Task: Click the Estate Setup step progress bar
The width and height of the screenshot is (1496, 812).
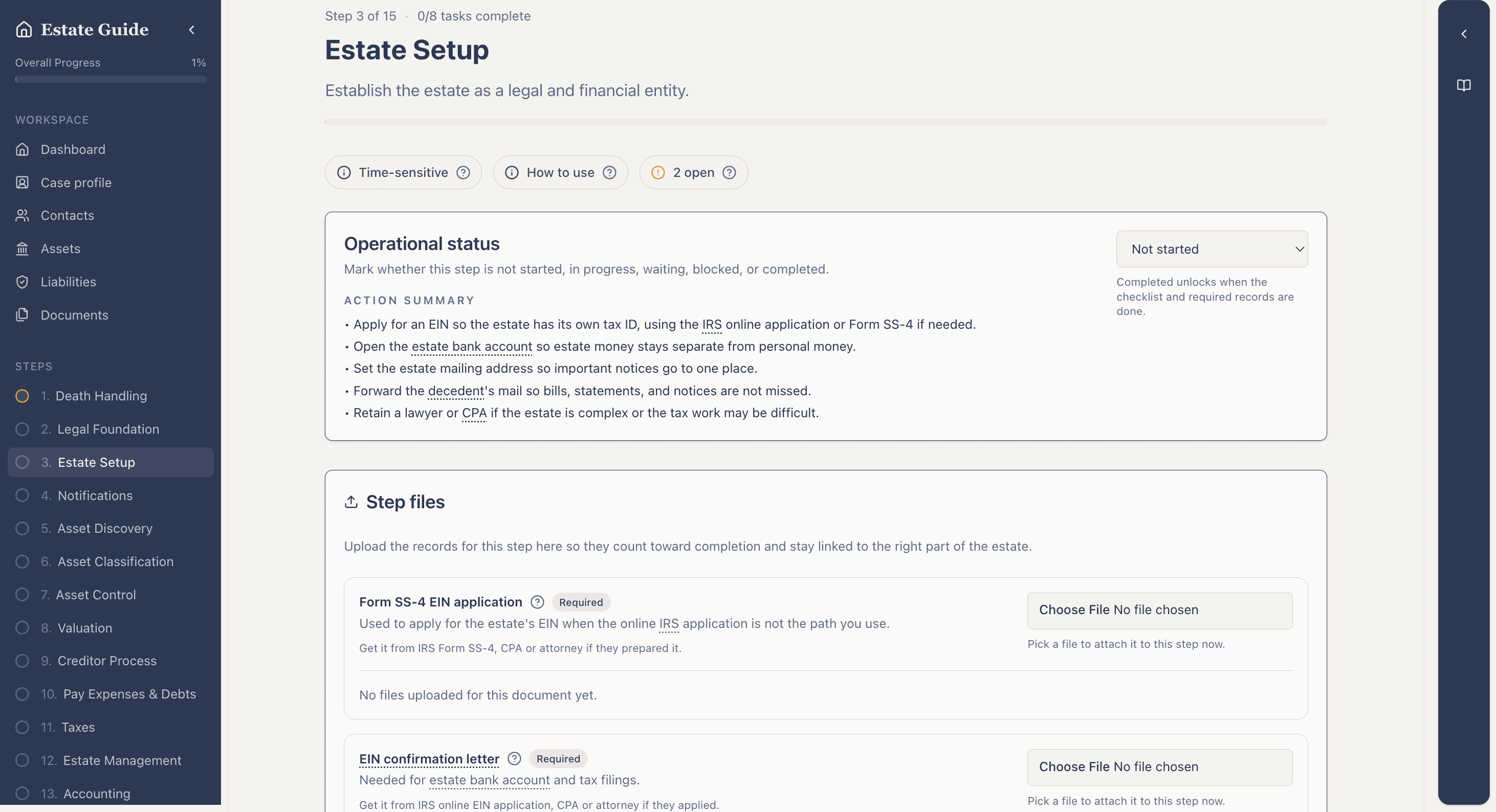Action: click(x=825, y=122)
